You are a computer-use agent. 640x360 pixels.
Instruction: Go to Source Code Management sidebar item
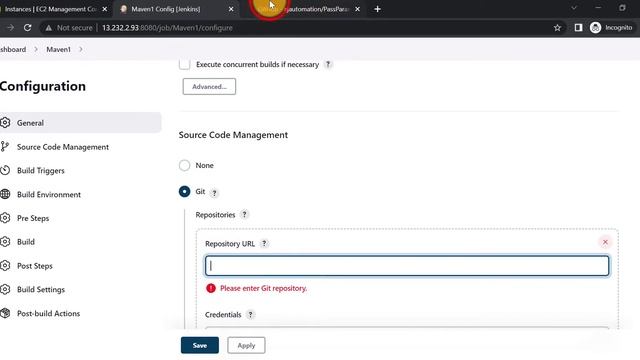tap(63, 147)
